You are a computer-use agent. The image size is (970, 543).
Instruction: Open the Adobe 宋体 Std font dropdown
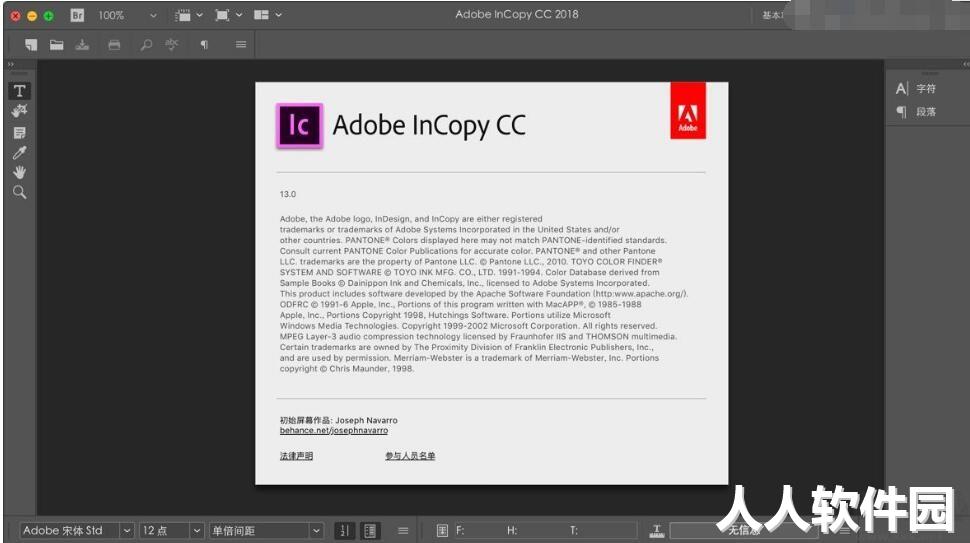pos(126,531)
